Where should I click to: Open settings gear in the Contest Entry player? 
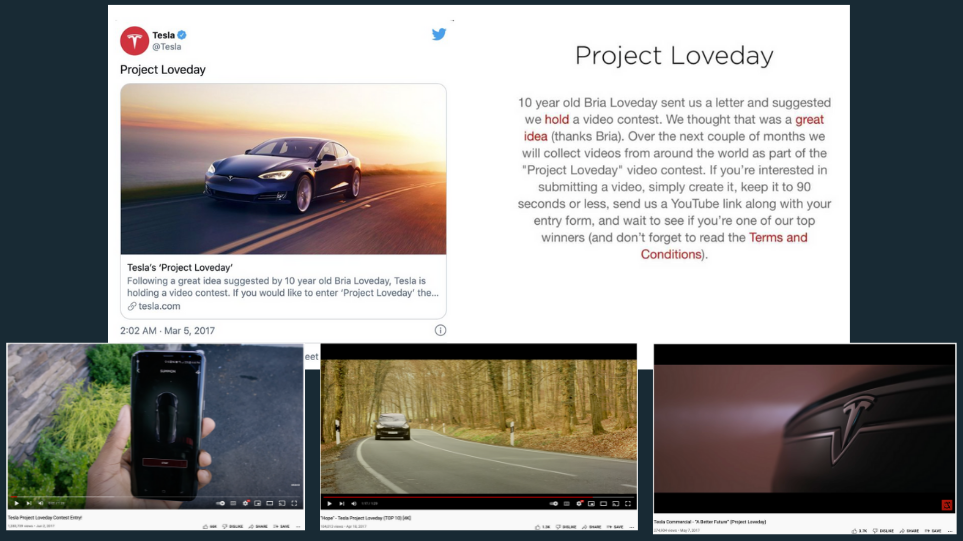[x=246, y=503]
